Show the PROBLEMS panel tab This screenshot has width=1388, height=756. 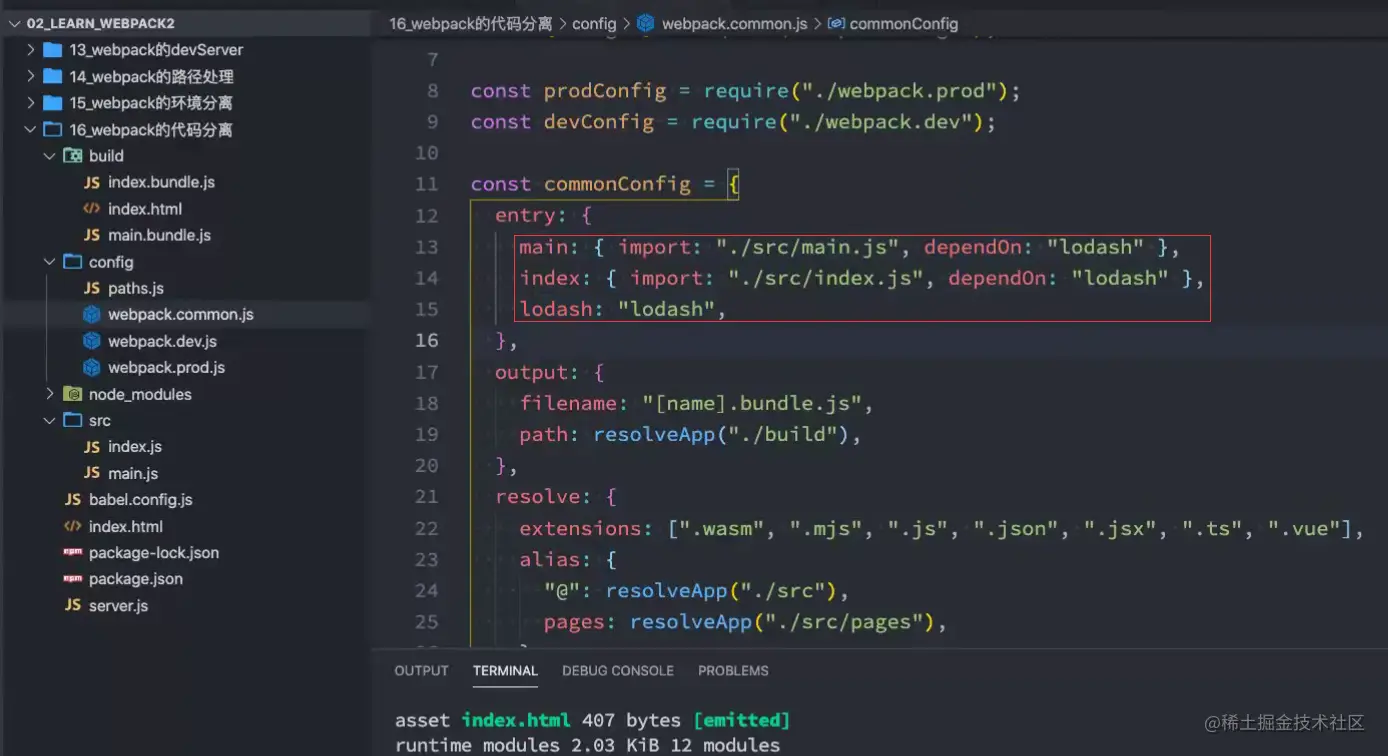733,671
